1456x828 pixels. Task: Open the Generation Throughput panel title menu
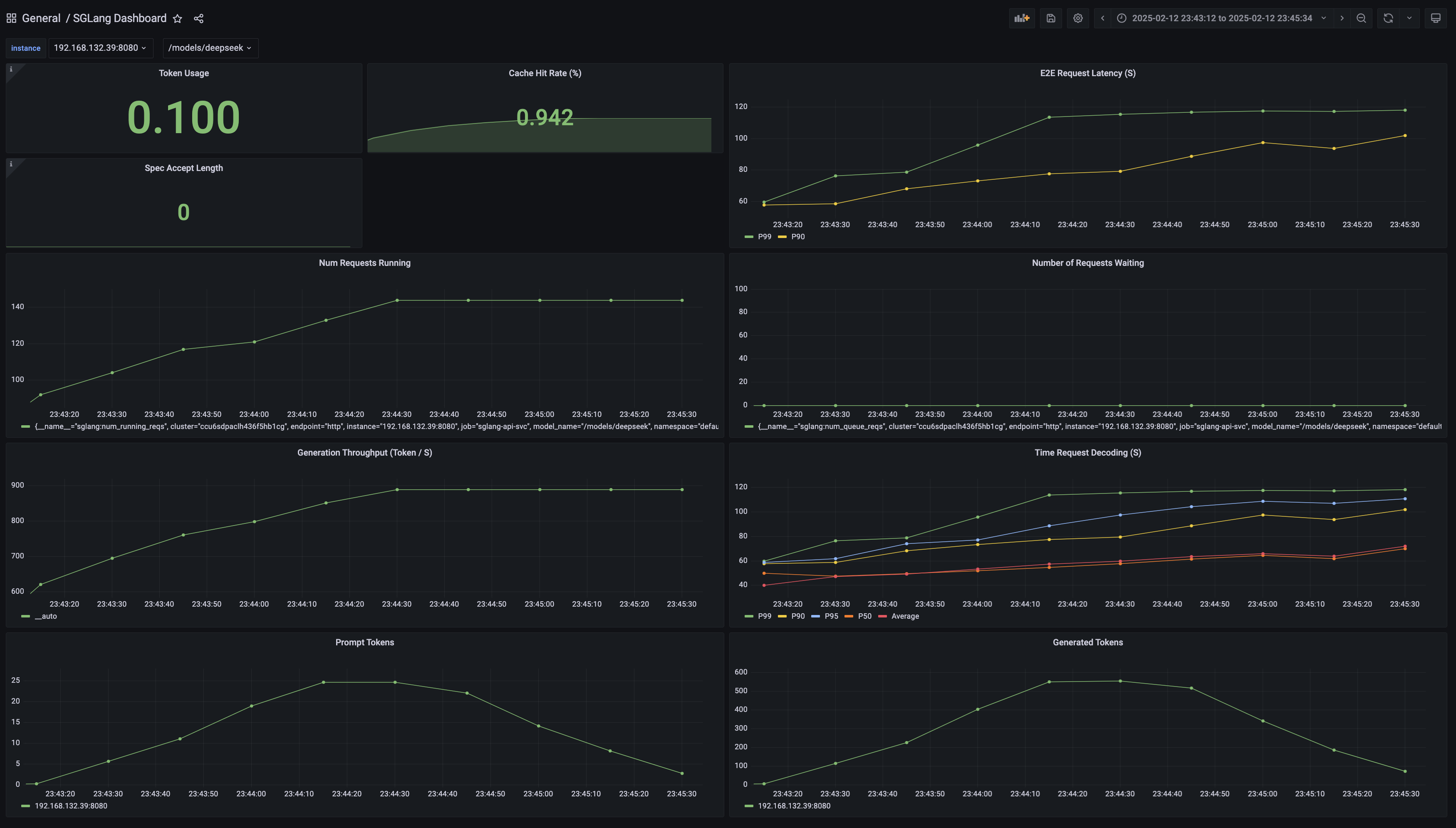point(364,453)
